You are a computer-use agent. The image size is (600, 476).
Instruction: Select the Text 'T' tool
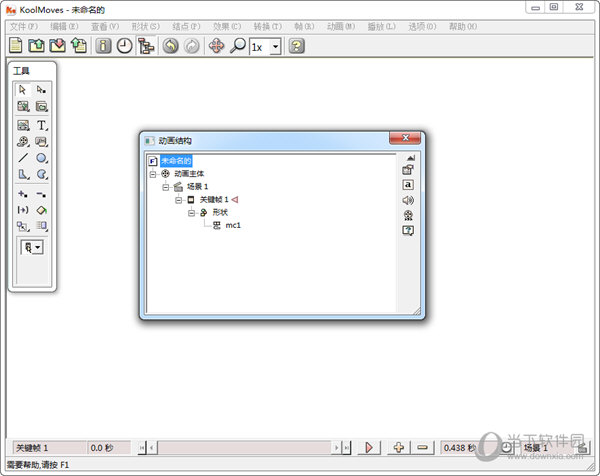click(x=41, y=125)
